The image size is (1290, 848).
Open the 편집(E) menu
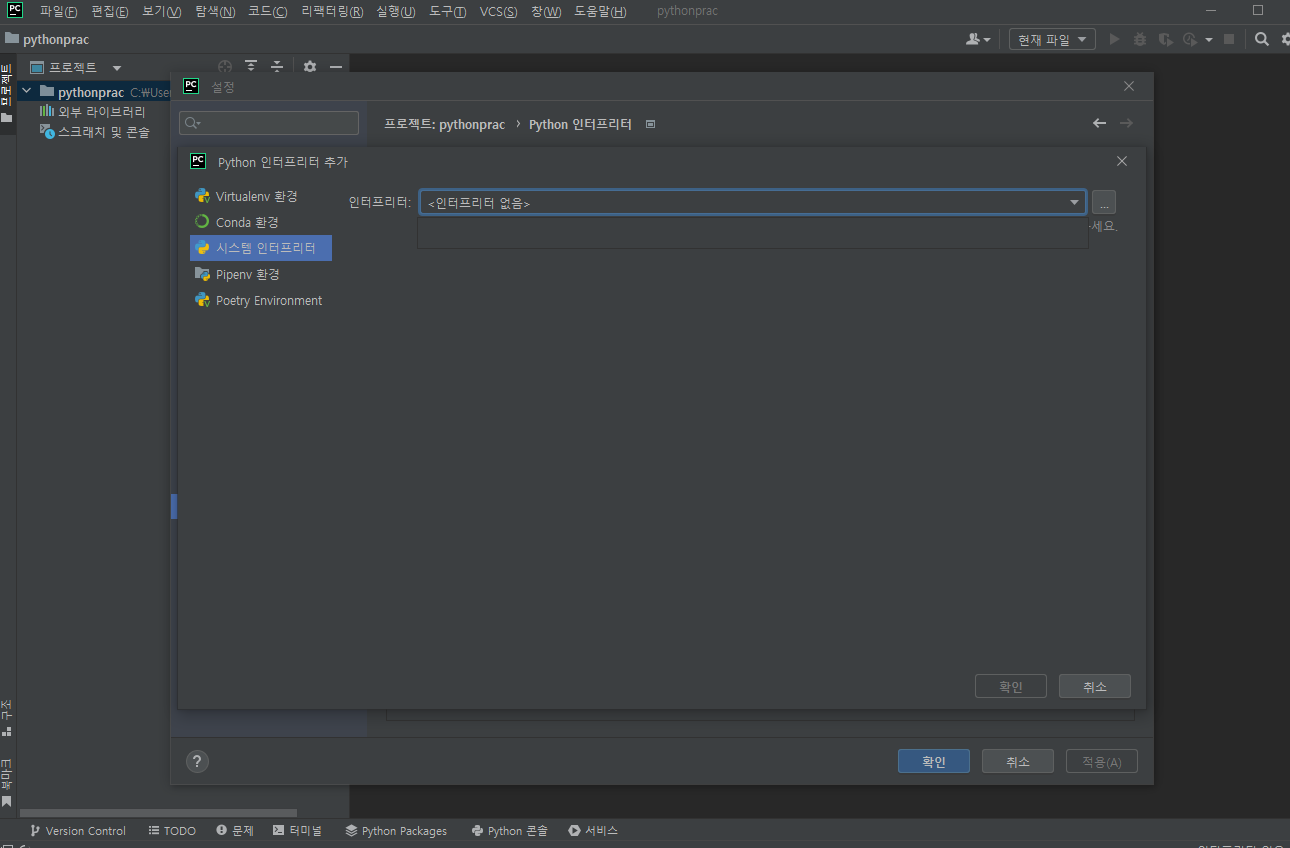109,11
